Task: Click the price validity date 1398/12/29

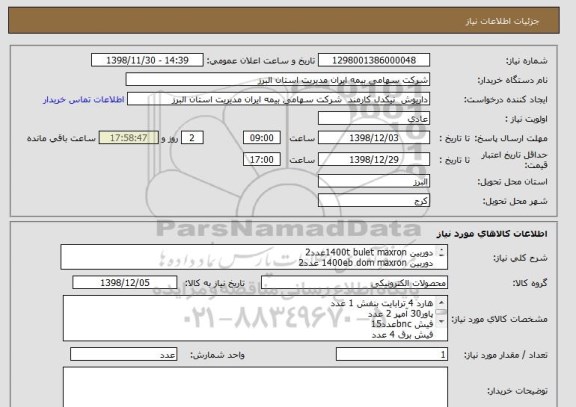Action: (x=374, y=159)
